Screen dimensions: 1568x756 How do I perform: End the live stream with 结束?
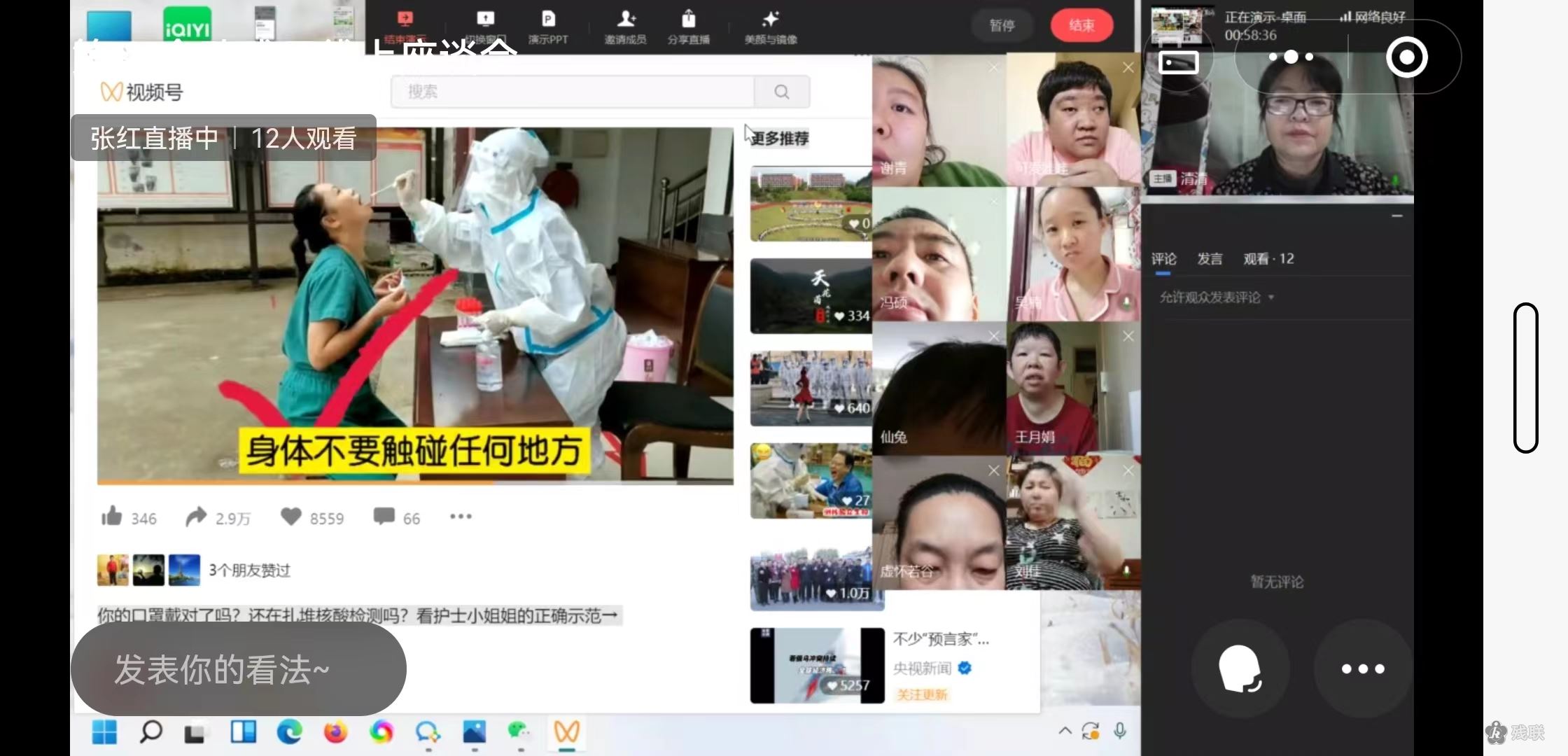click(x=1081, y=25)
